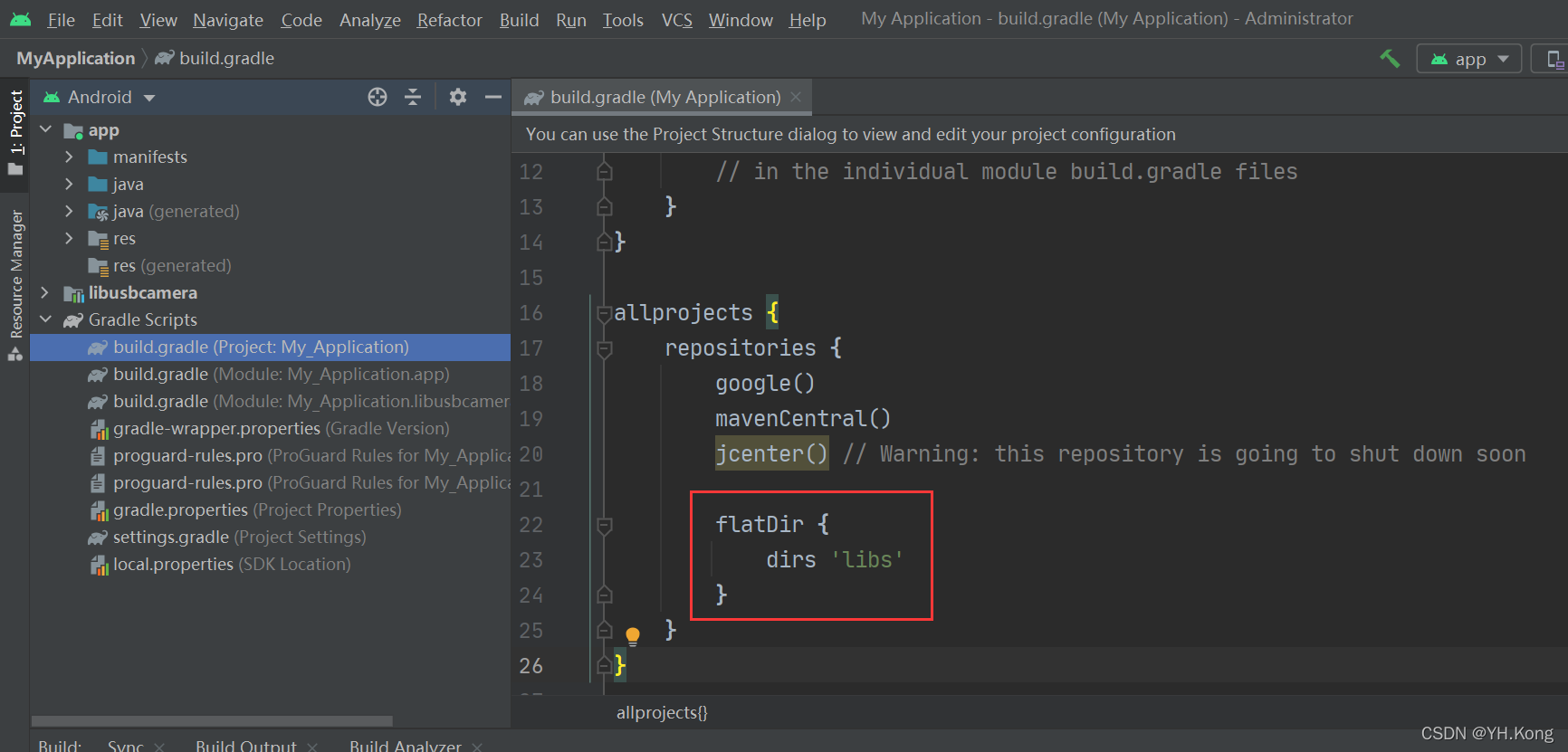Open the Help menu
The height and width of the screenshot is (752, 1568).
click(x=807, y=20)
